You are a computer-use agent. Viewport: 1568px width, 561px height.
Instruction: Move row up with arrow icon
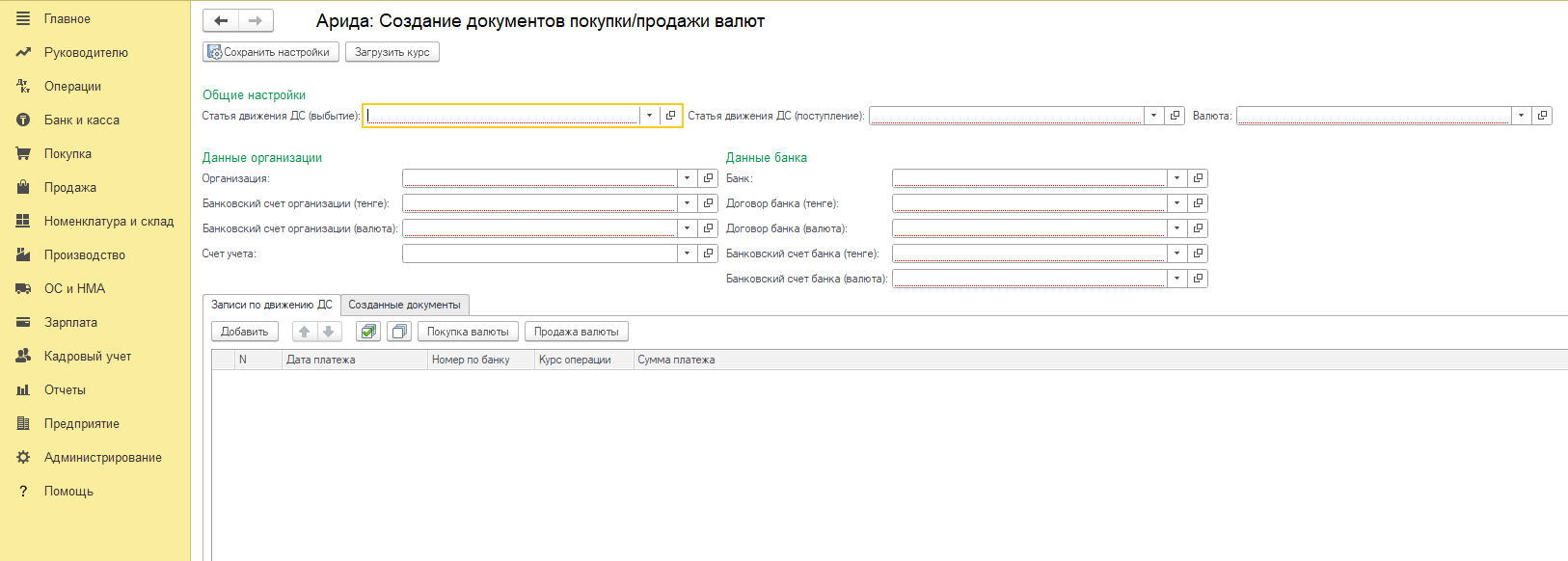[305, 332]
